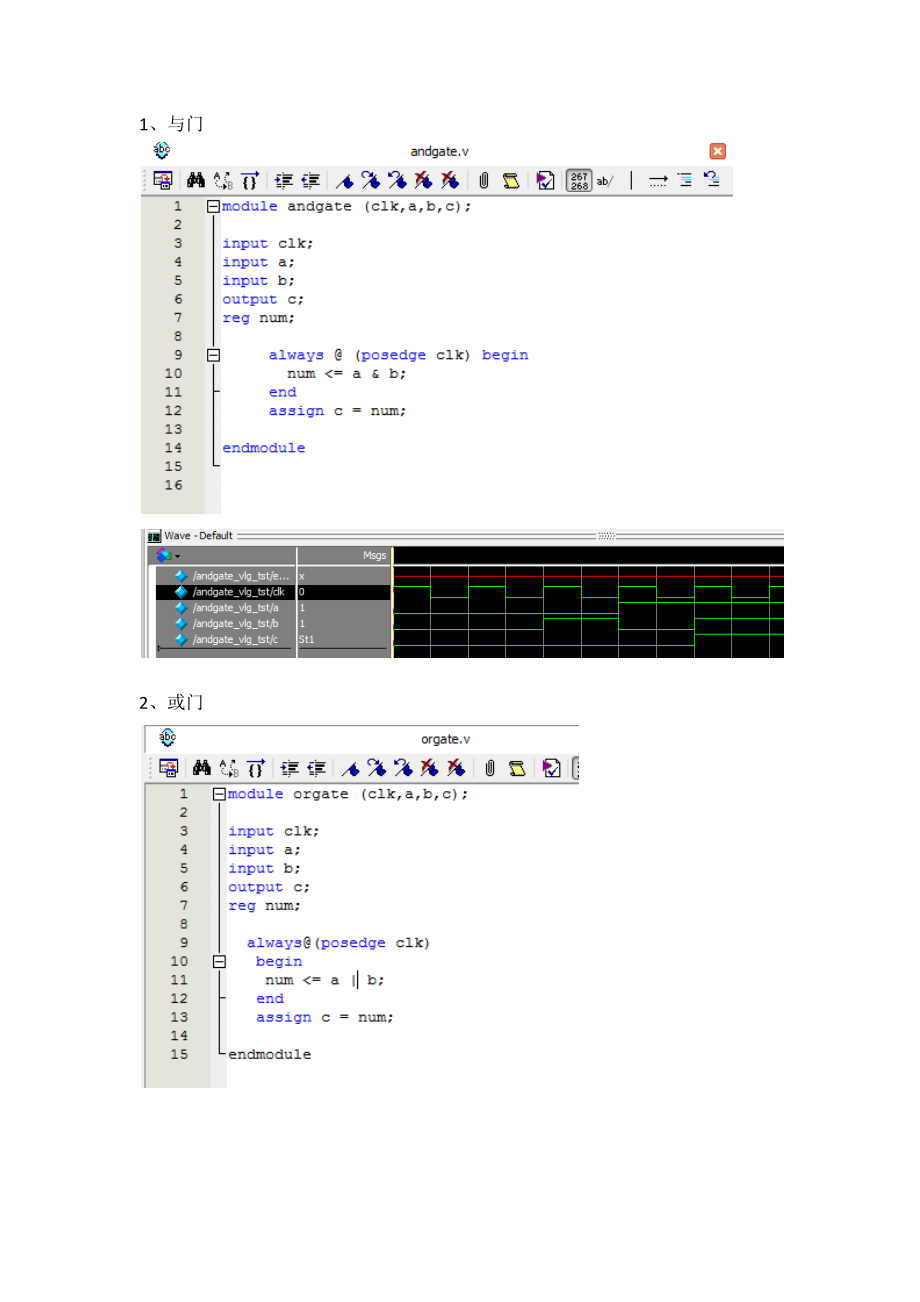Screen dimensions: 920x1302
Task: Click the project files icon in orgate.v toolbar
Action: pos(169,768)
